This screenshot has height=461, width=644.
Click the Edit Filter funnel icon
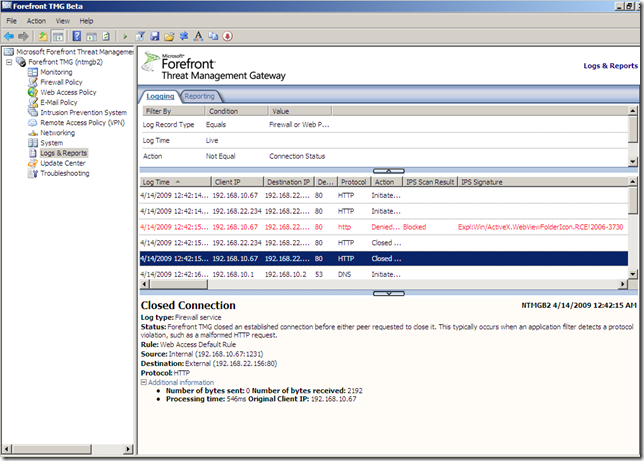[x=140, y=37]
